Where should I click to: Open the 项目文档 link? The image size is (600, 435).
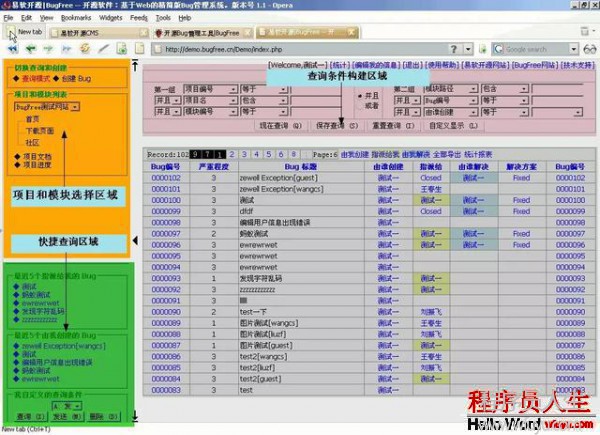coord(37,156)
